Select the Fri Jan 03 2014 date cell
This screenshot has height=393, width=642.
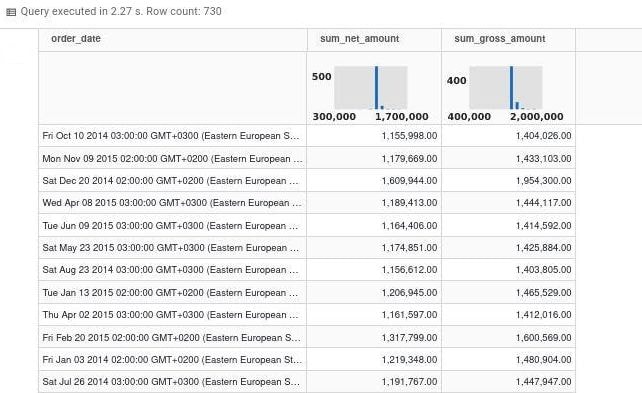pyautogui.click(x=173, y=360)
